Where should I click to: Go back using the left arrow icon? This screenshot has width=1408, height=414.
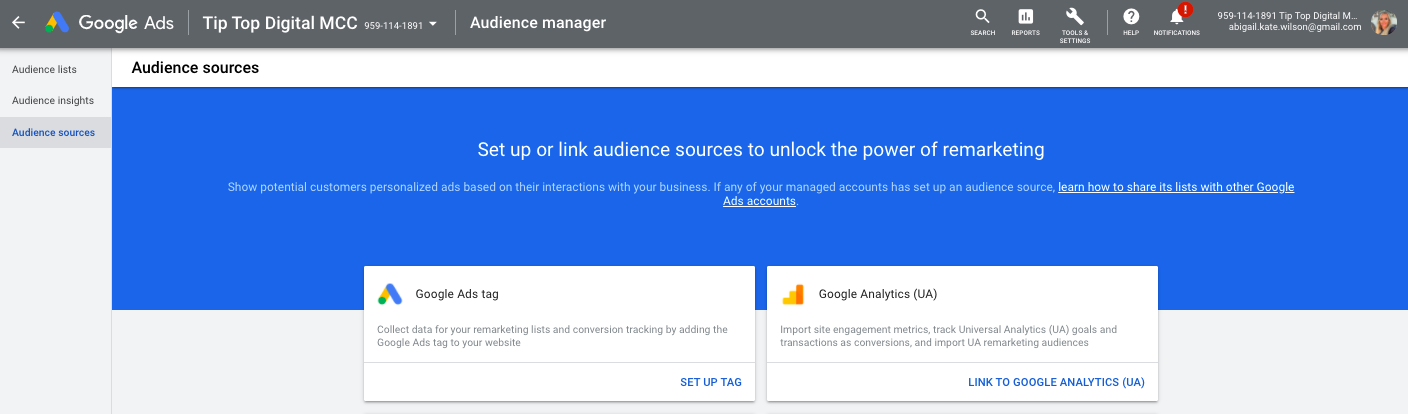[x=18, y=22]
